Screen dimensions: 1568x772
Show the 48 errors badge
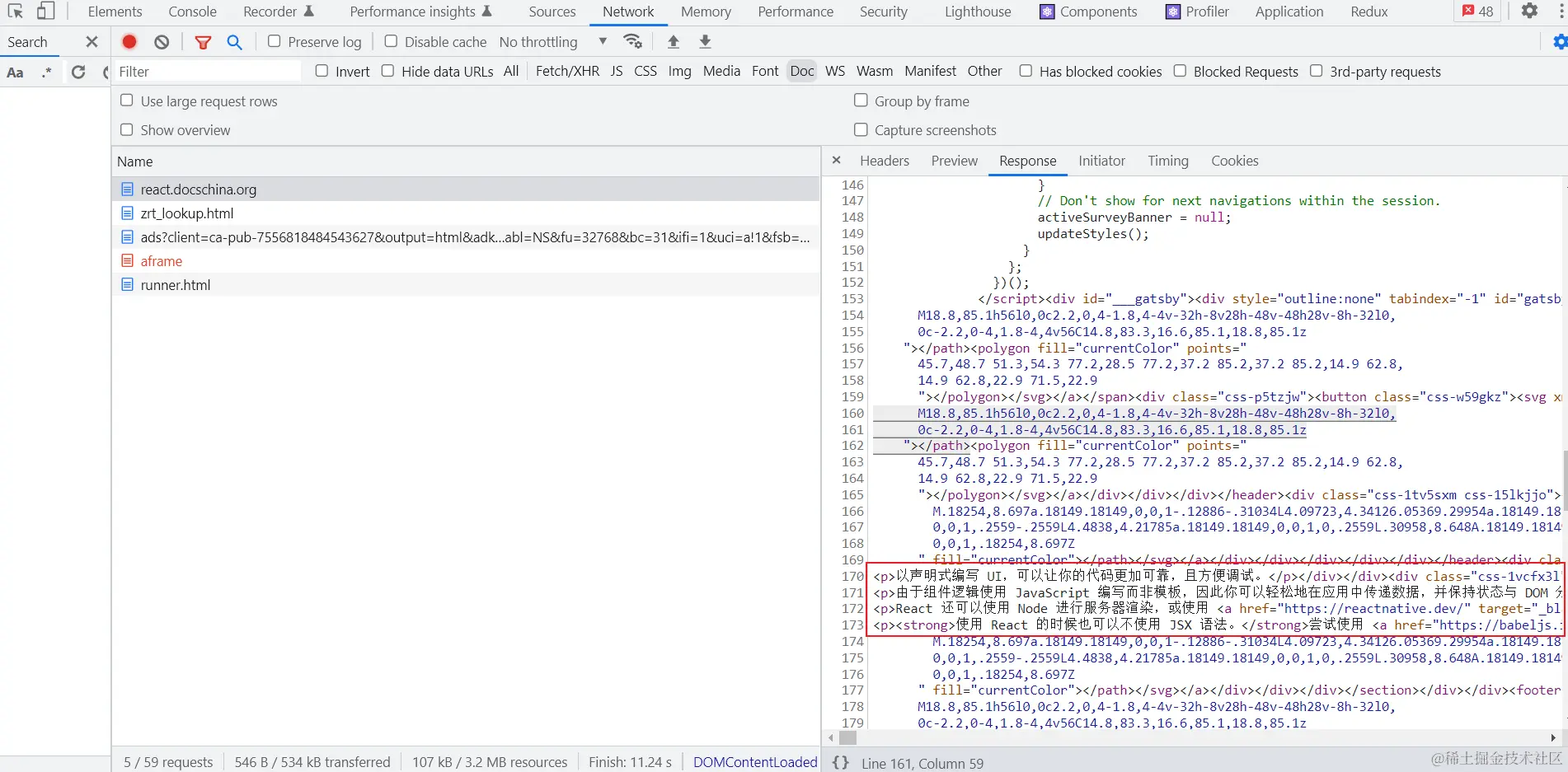1478,12
